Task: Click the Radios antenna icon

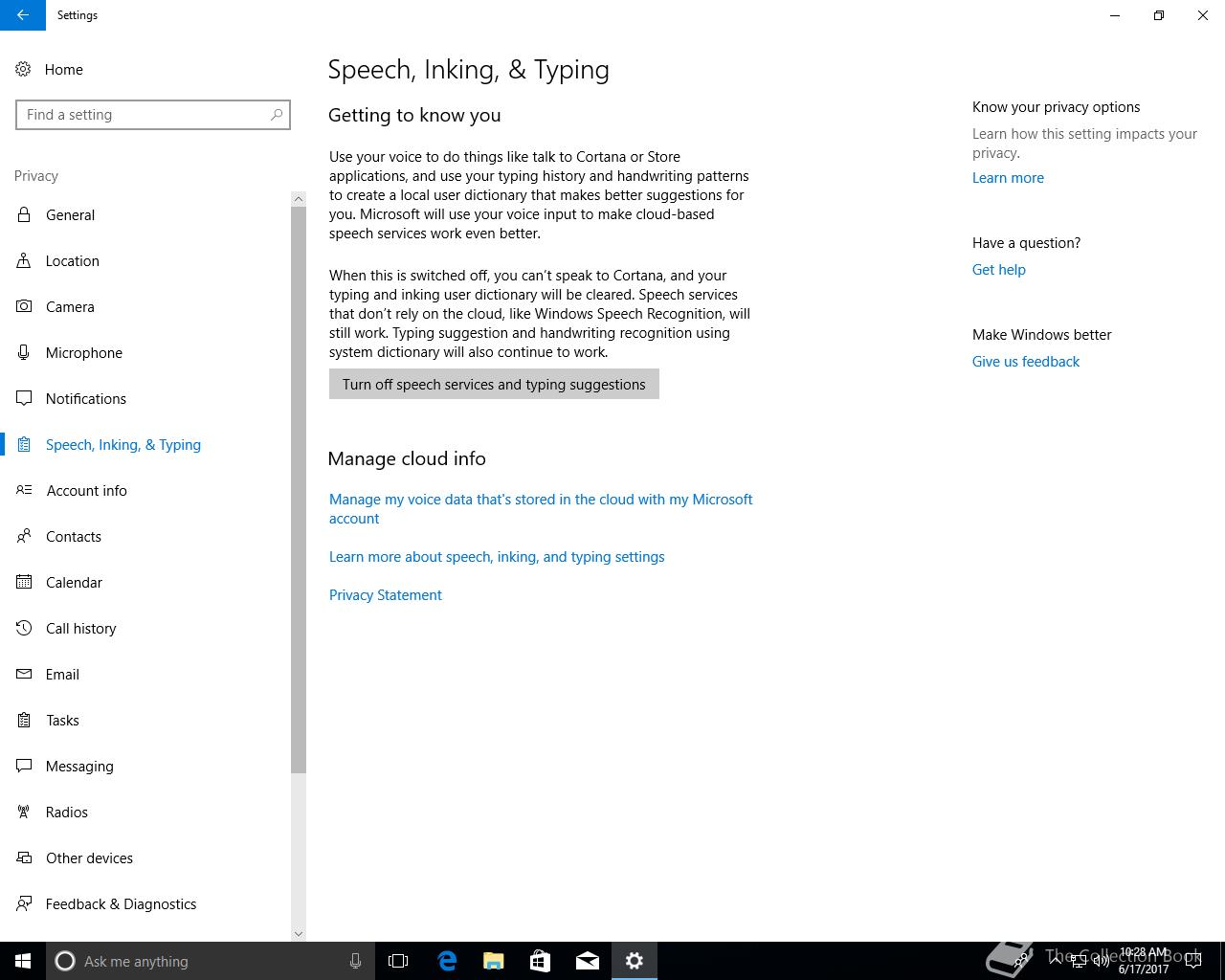Action: tap(24, 812)
